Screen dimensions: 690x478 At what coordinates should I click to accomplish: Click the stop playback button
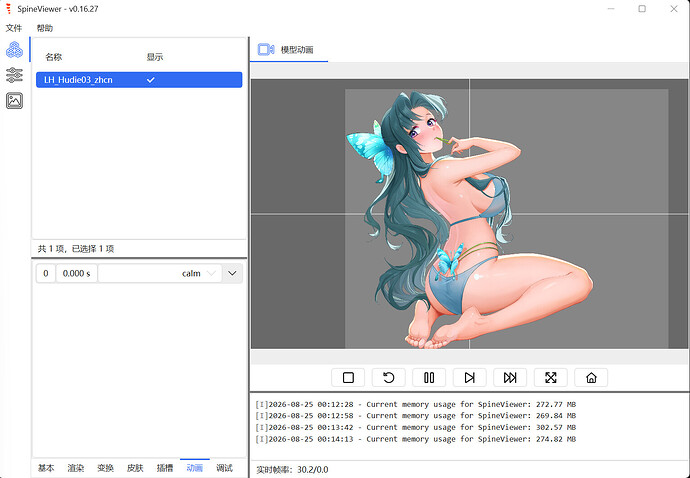(x=348, y=378)
